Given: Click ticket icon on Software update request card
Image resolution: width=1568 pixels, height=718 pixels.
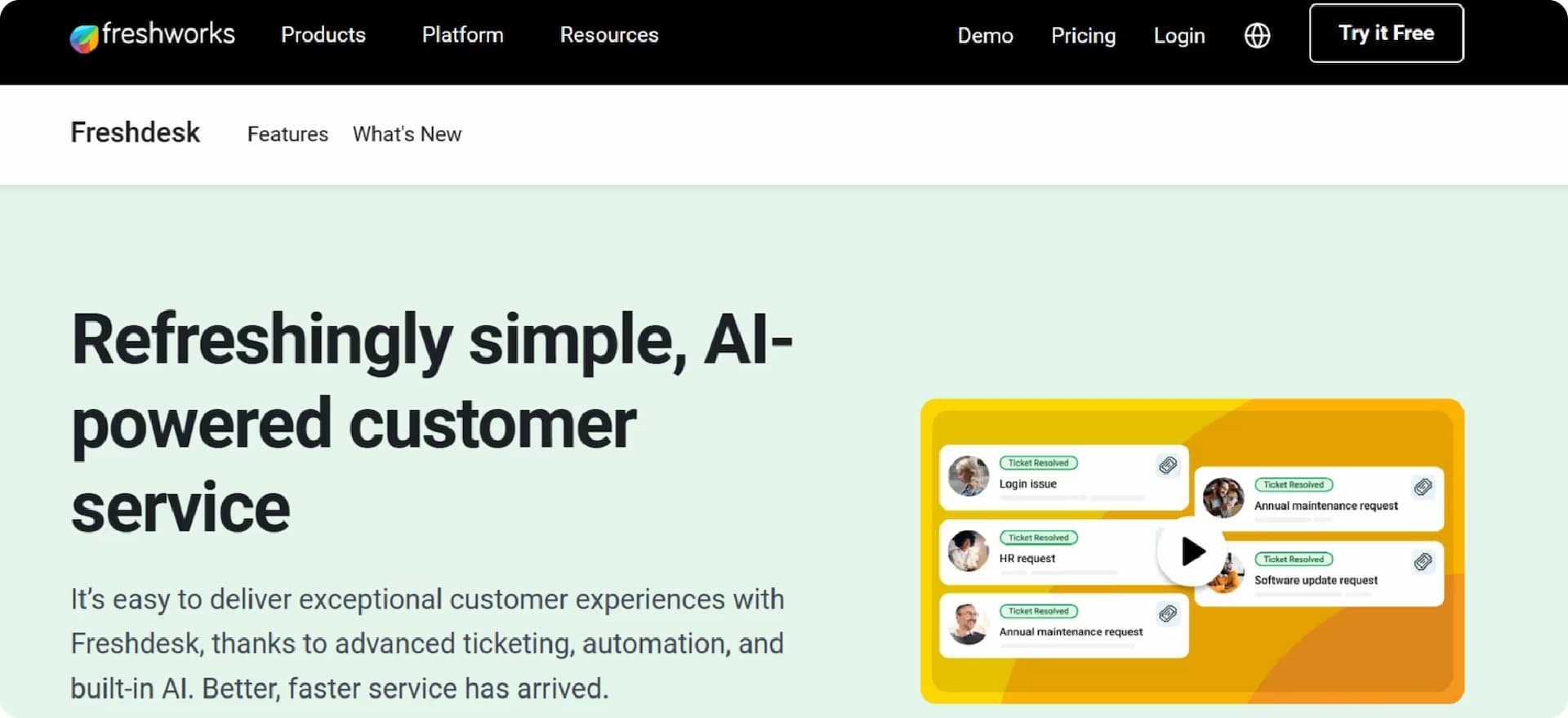Looking at the screenshot, I should point(1423,562).
